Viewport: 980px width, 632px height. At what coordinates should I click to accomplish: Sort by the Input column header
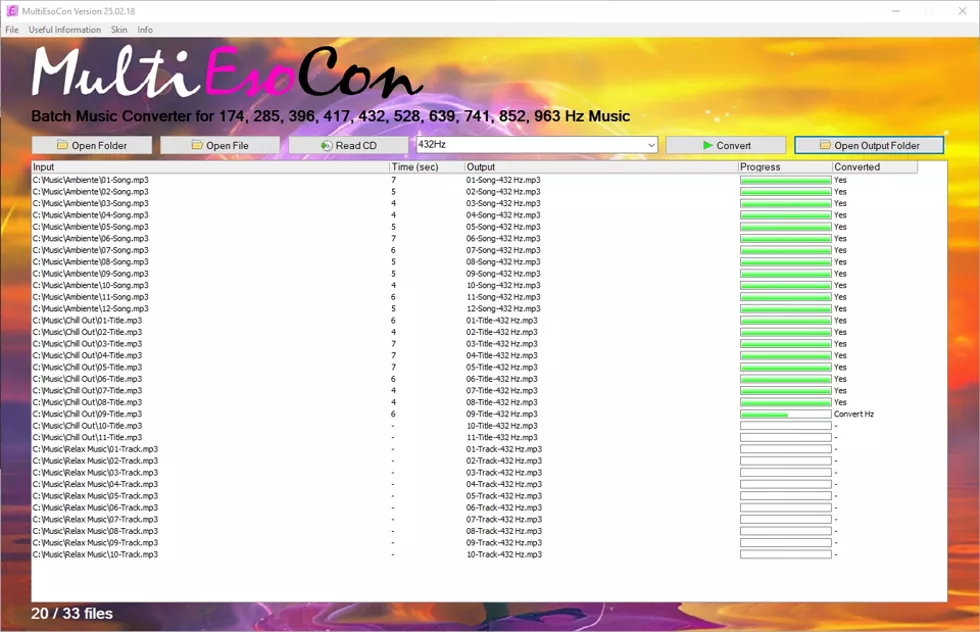(x=210, y=167)
